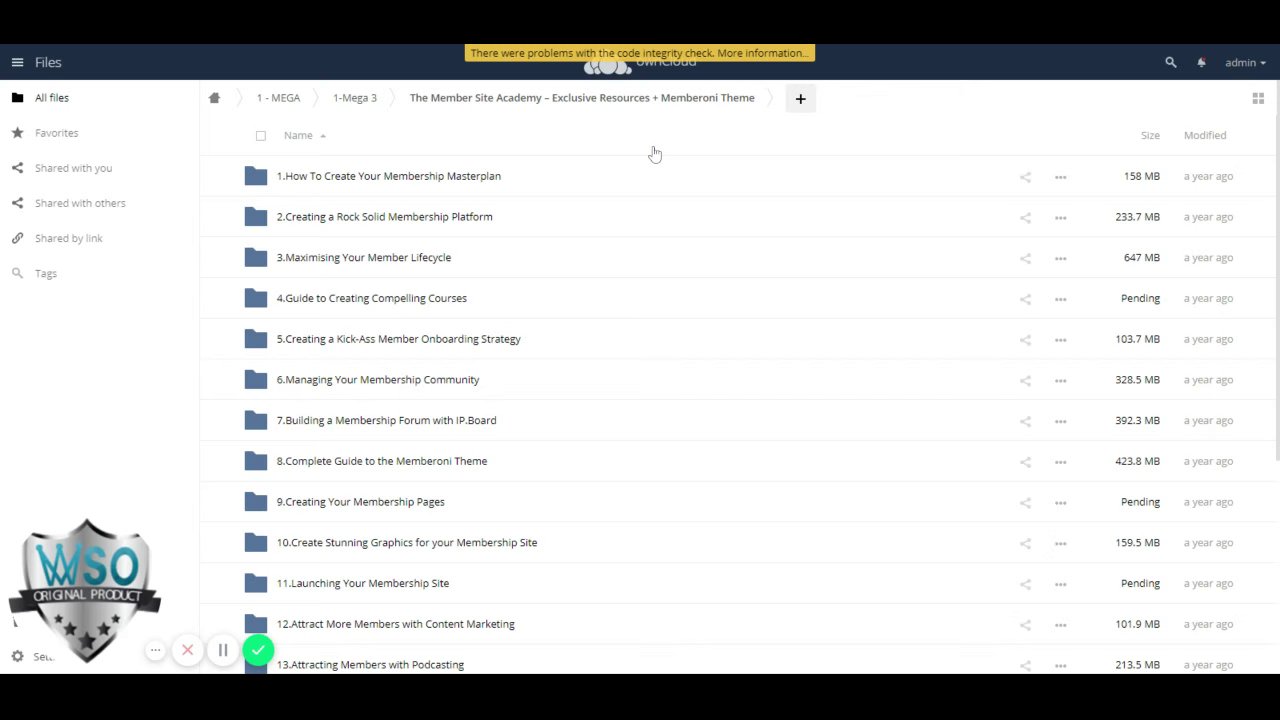Screen dimensions: 1280x720
Task: Share folder 11.Launching Your Membership Site
Action: pos(1025,584)
